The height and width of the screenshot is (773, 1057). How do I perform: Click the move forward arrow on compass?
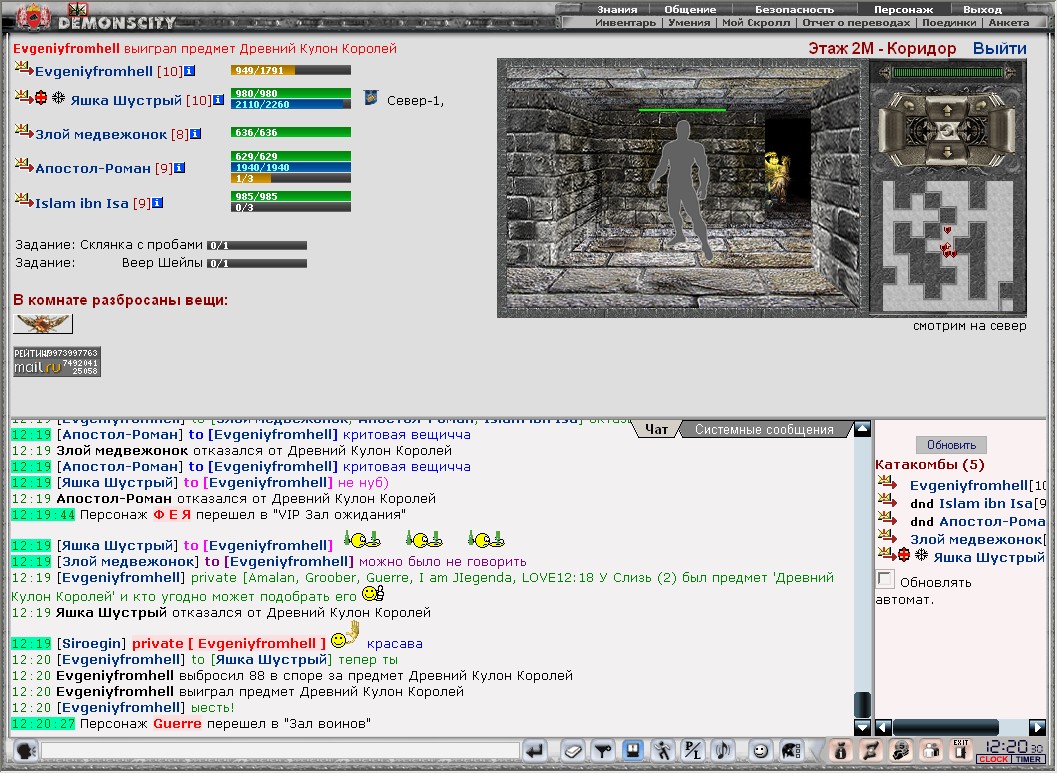click(947, 109)
